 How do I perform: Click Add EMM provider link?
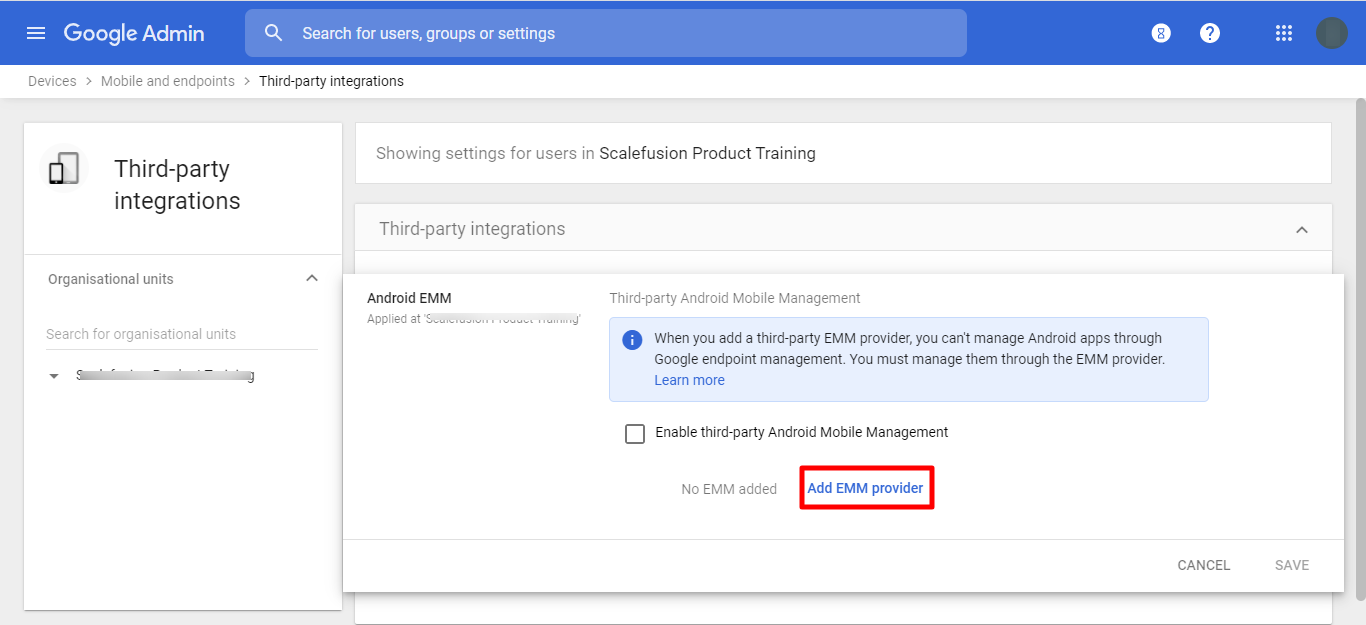click(x=866, y=488)
